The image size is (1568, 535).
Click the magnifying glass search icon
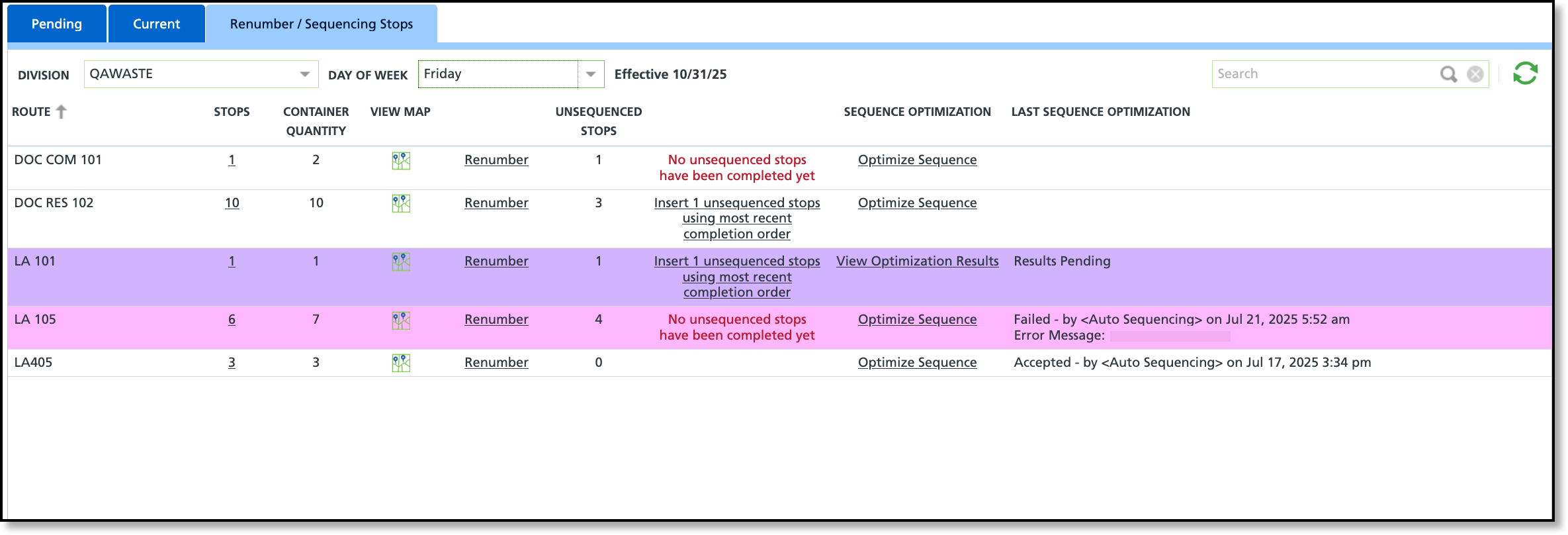1448,74
